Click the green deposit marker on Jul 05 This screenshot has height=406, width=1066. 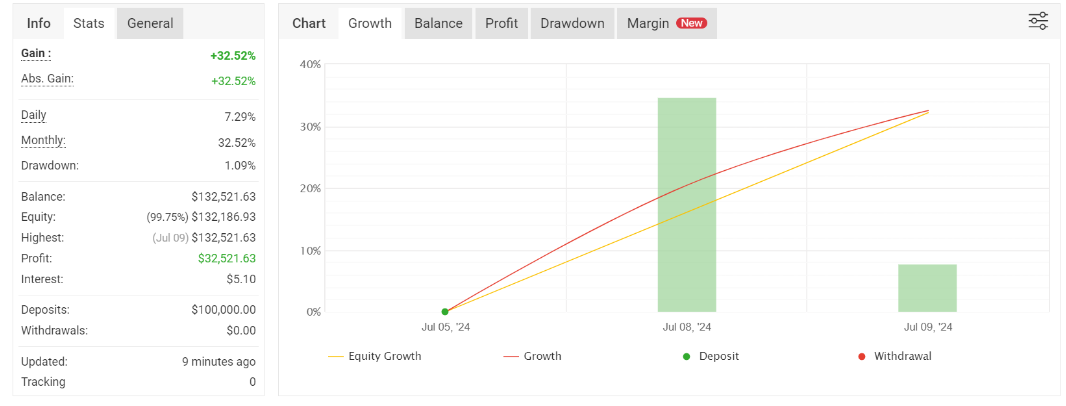pyautogui.click(x=445, y=312)
